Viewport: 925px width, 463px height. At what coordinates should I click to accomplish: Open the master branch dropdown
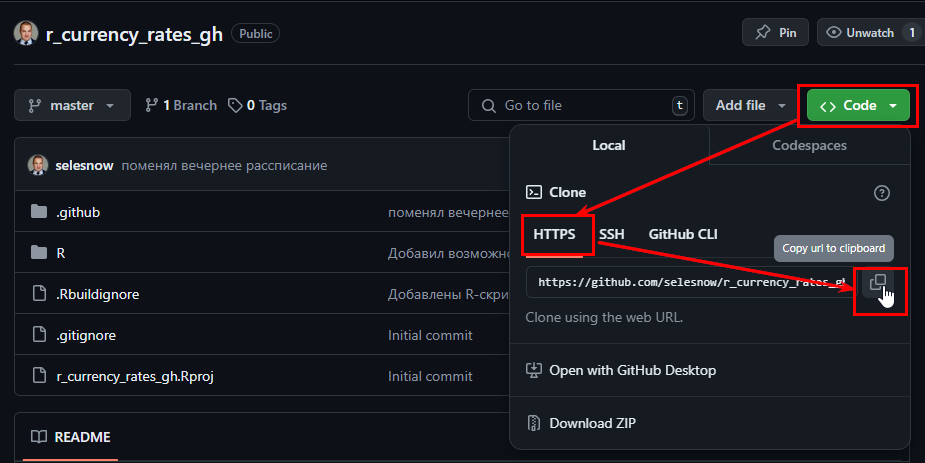72,105
